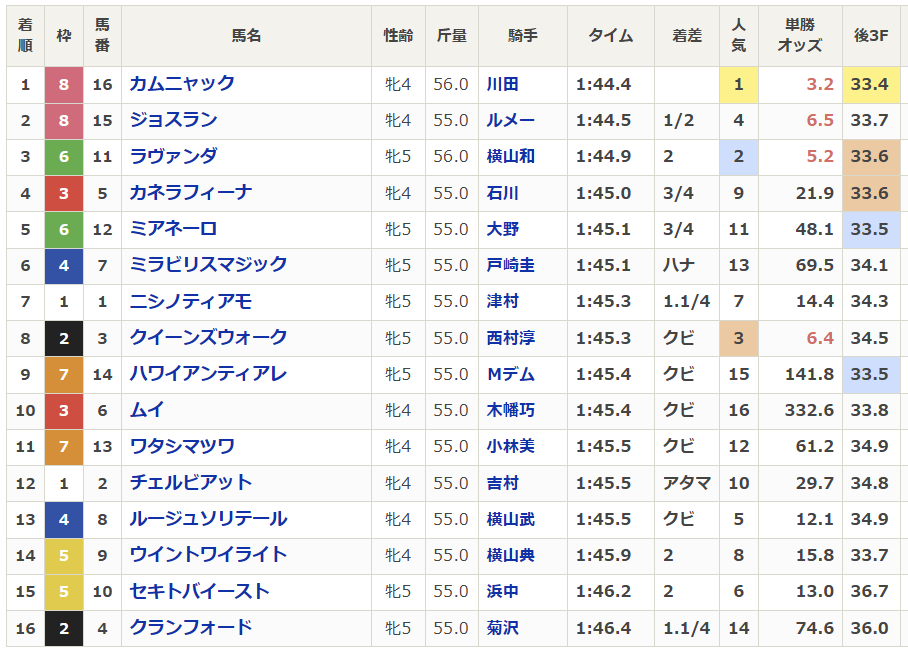Click the 単勝オッズ column header

pyautogui.click(x=800, y=36)
